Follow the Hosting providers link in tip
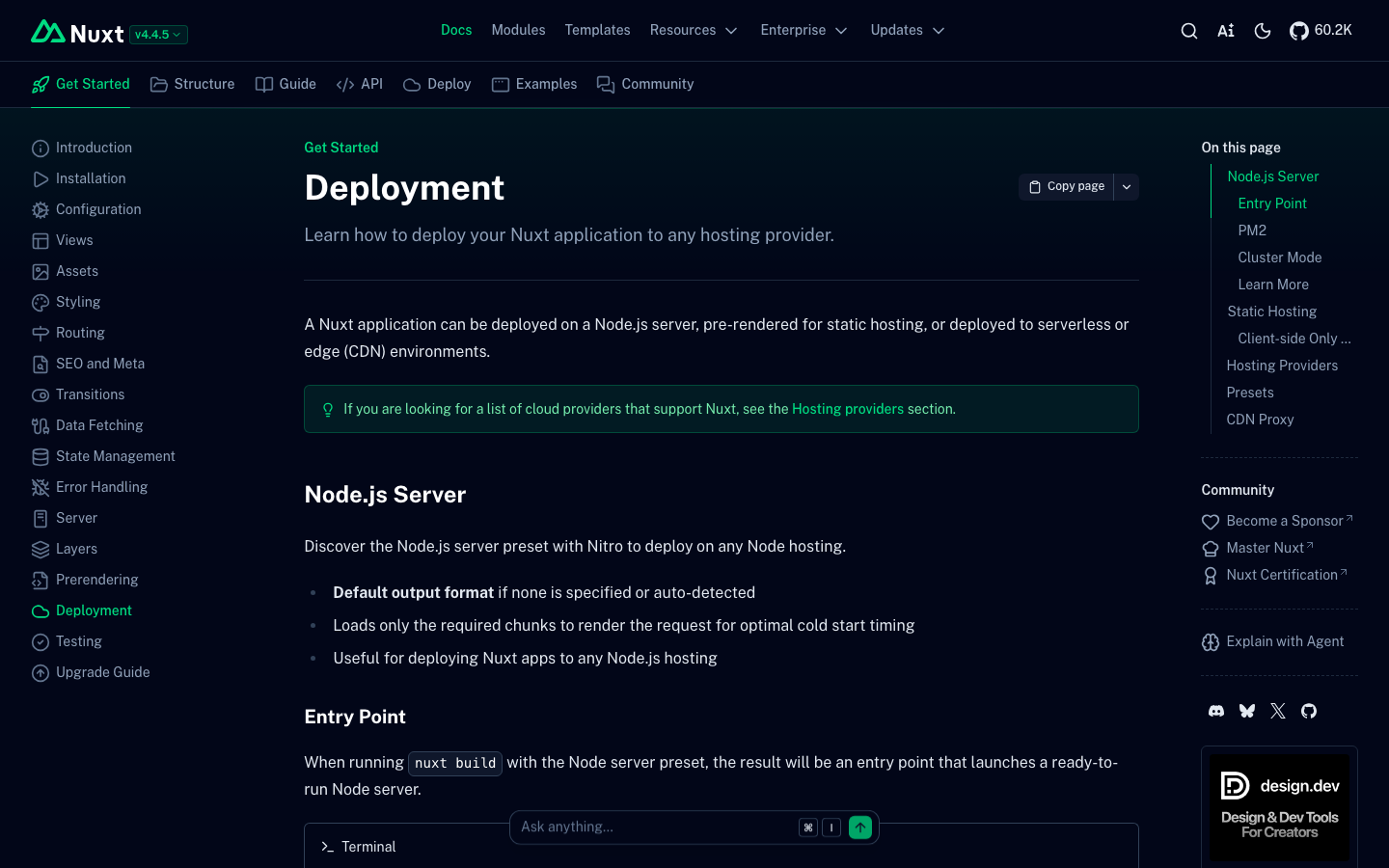 coord(848,409)
